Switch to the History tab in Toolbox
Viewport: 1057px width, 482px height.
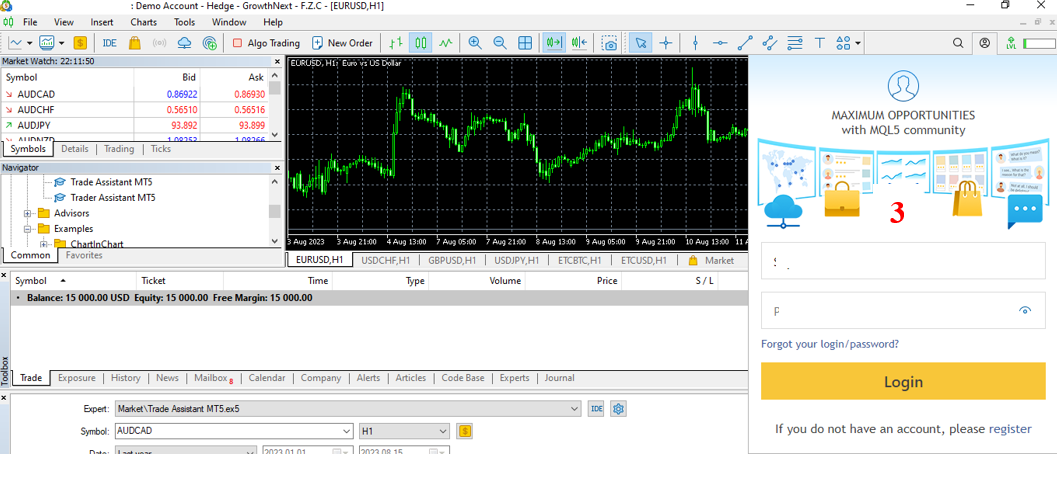click(125, 378)
